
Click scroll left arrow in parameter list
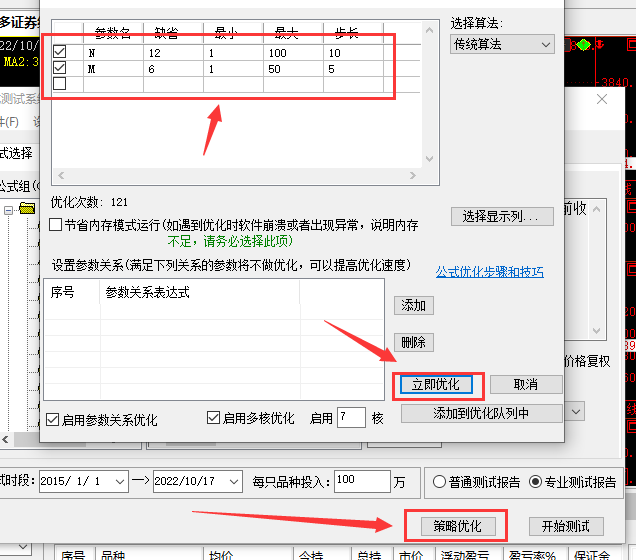coord(61,175)
